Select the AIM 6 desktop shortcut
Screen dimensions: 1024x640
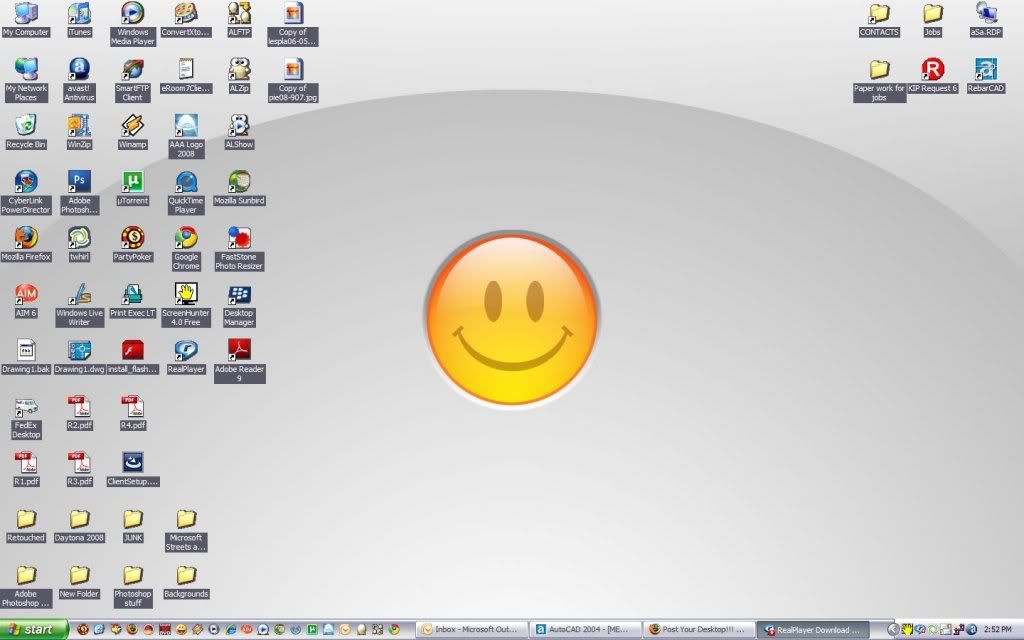pyautogui.click(x=25, y=300)
